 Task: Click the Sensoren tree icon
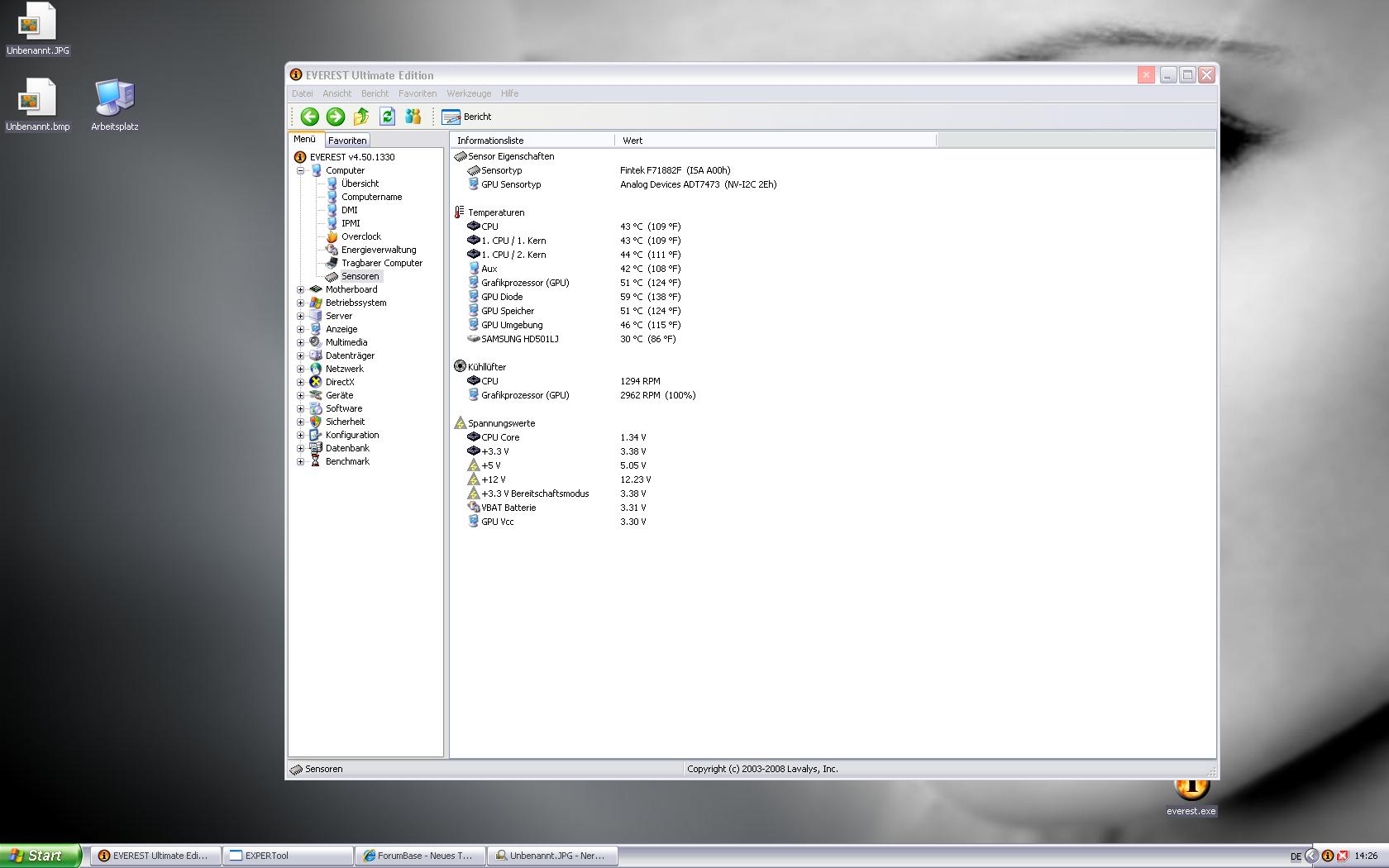pyautogui.click(x=332, y=276)
